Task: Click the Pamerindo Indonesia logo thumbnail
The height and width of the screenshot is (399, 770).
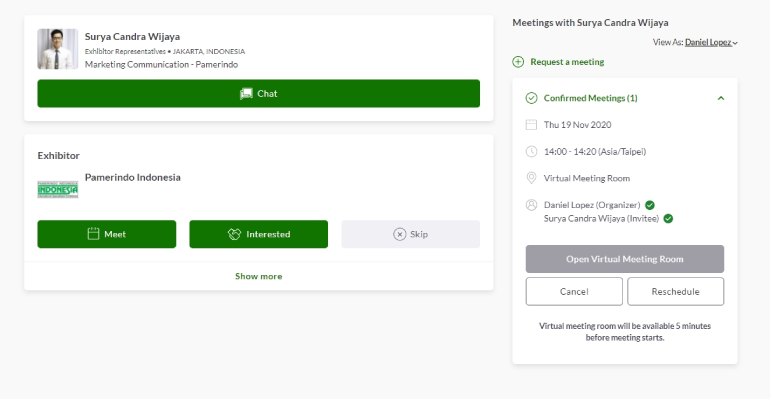Action: point(57,189)
